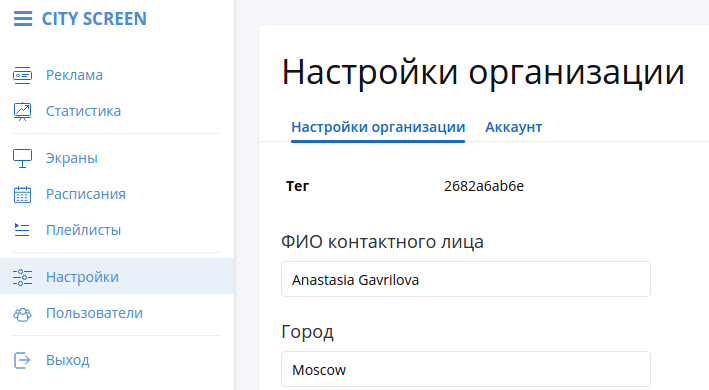Open the Пользователи users page
This screenshot has width=709, height=390.
[94, 313]
